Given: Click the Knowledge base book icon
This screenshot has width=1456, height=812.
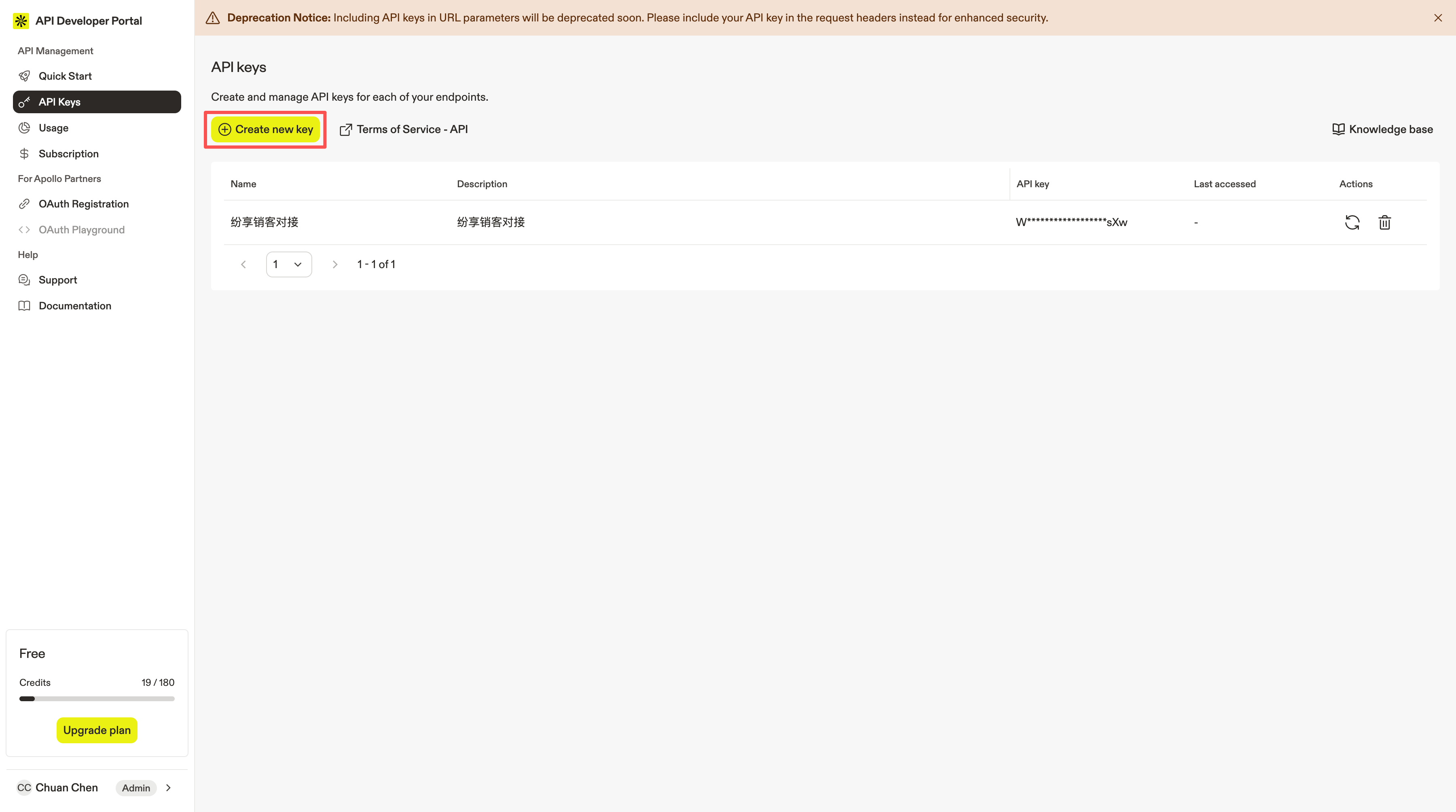Looking at the screenshot, I should point(1338,129).
